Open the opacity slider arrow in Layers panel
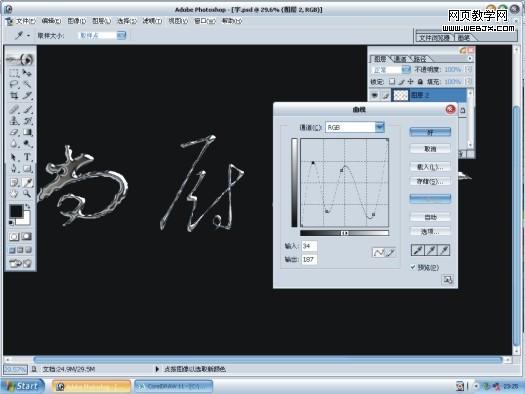This screenshot has width=525, height=394. coord(469,69)
